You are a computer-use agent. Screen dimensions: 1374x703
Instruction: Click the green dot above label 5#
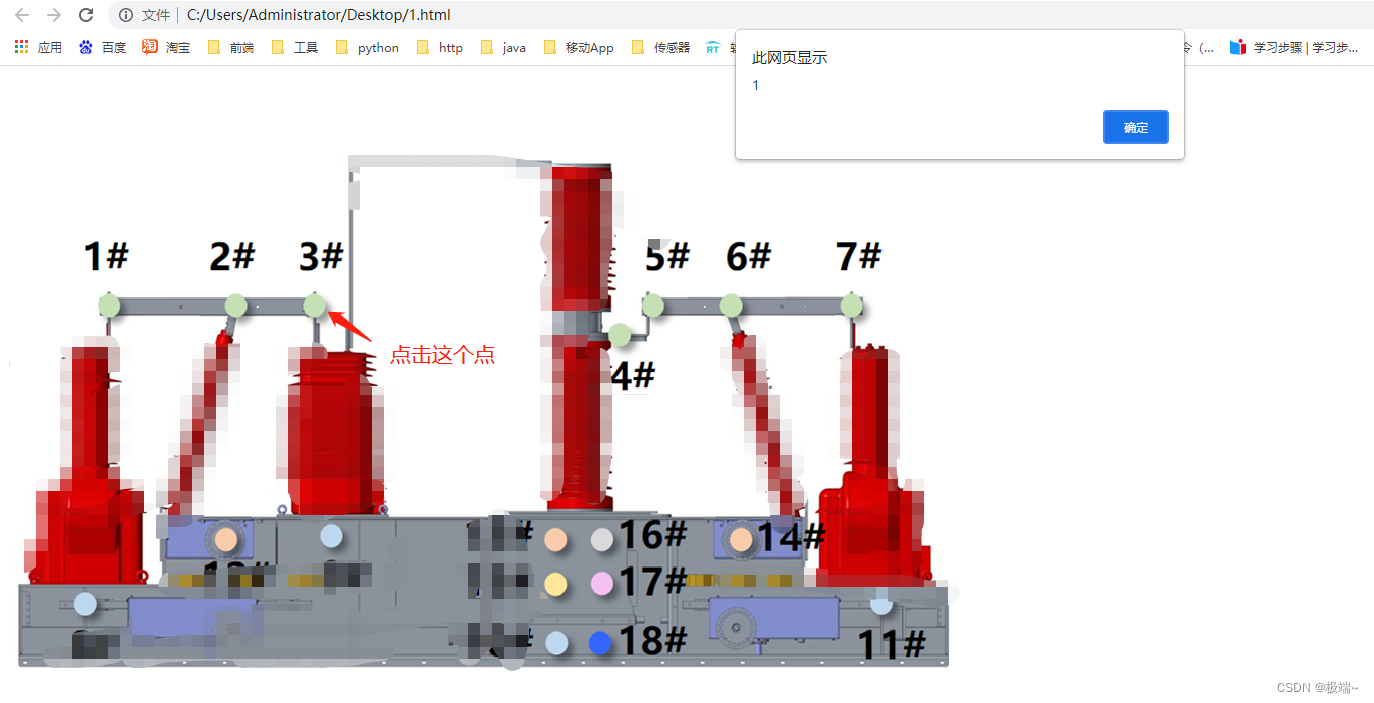tap(655, 306)
